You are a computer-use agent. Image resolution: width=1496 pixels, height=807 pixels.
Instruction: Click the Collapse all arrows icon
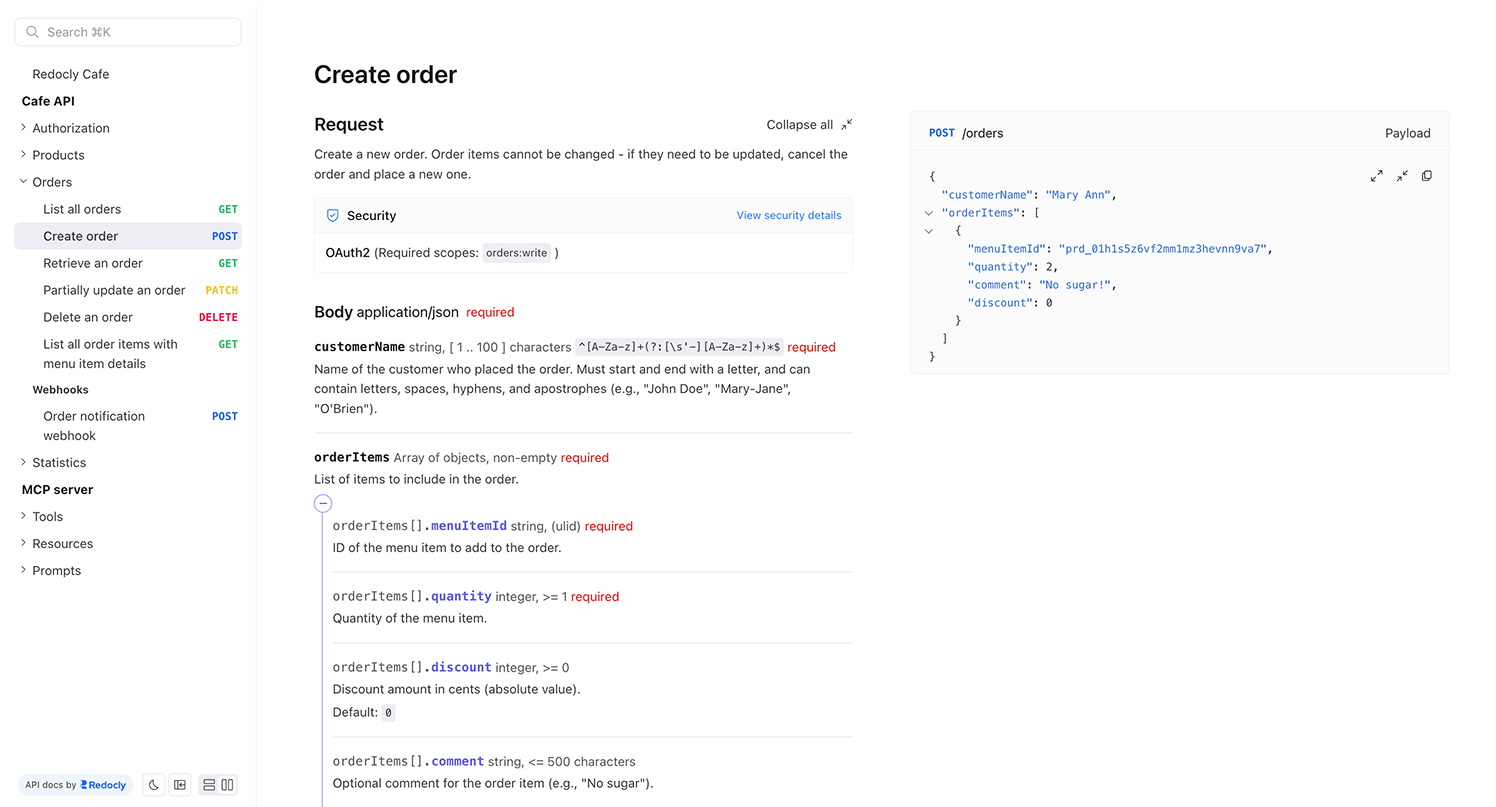(847, 125)
